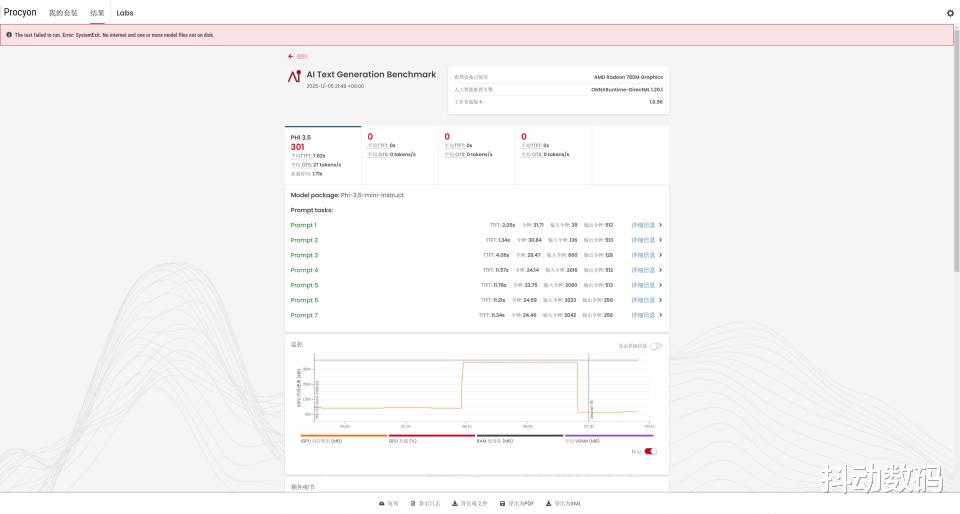
Task: Expand Prompt 4 details chevron
Action: 660,270
